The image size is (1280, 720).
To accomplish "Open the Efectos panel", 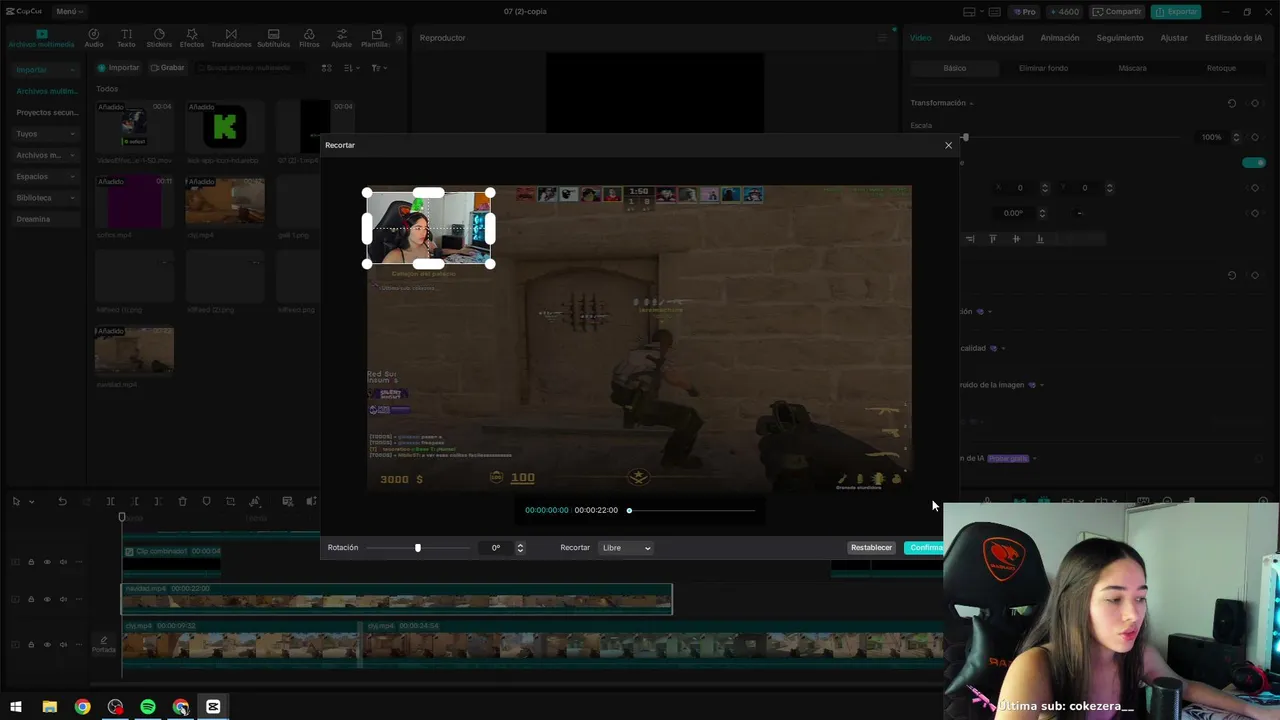I will (192, 38).
